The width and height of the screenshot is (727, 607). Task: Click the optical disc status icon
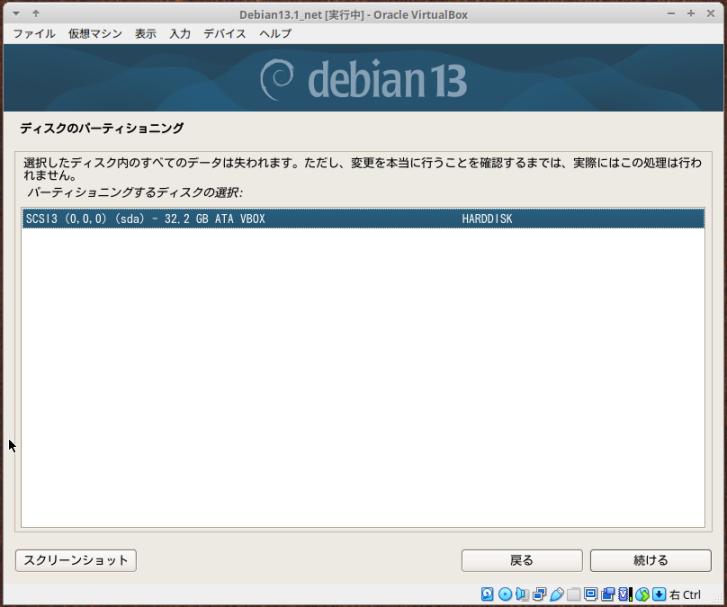pyautogui.click(x=505, y=594)
